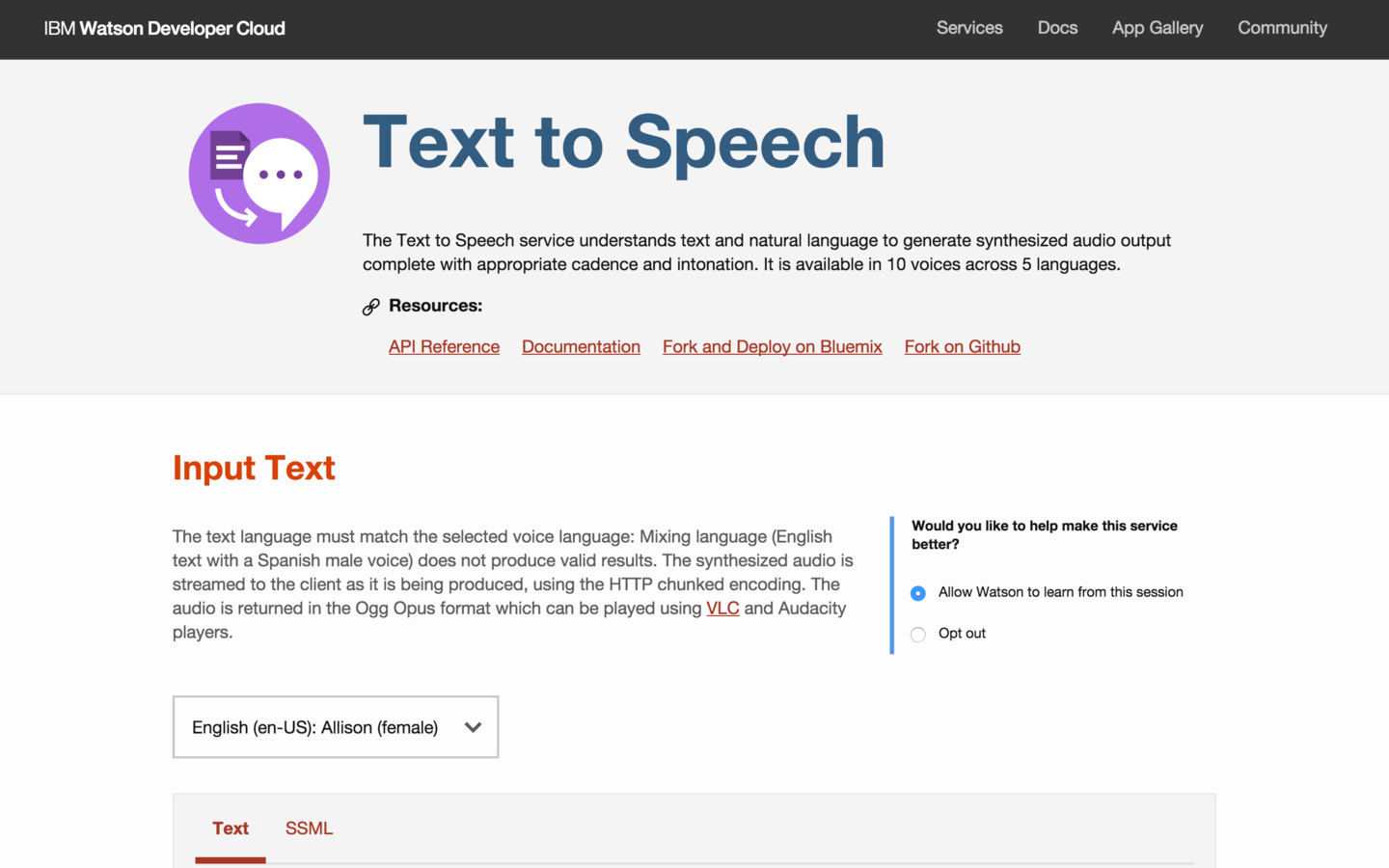This screenshot has width=1389, height=868.
Task: Switch to the SSML tab
Action: tap(310, 828)
